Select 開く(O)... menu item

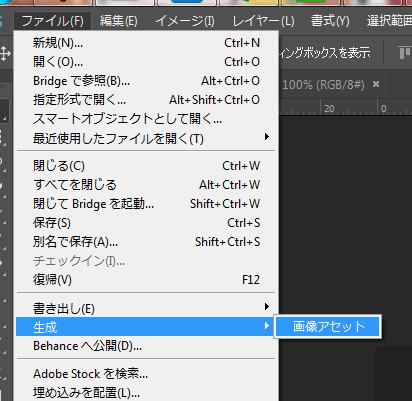(x=146, y=62)
